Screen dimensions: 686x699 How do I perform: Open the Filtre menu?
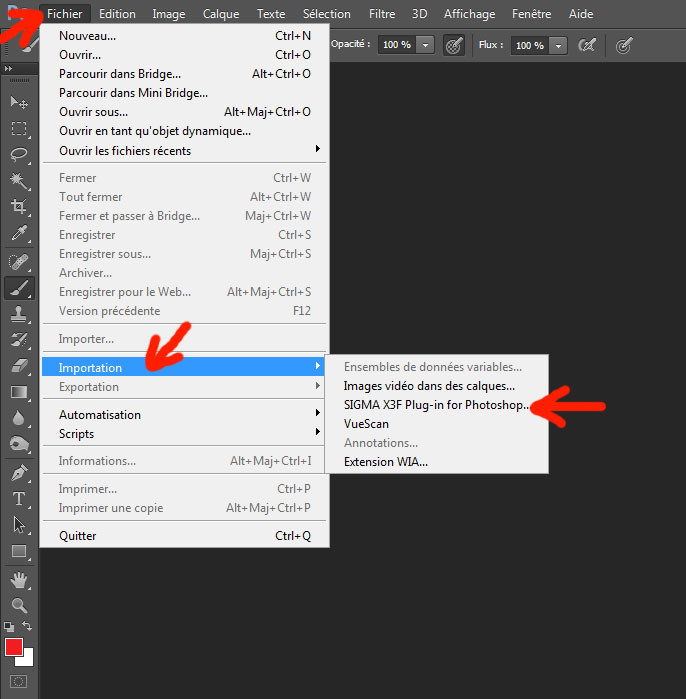[x=382, y=14]
